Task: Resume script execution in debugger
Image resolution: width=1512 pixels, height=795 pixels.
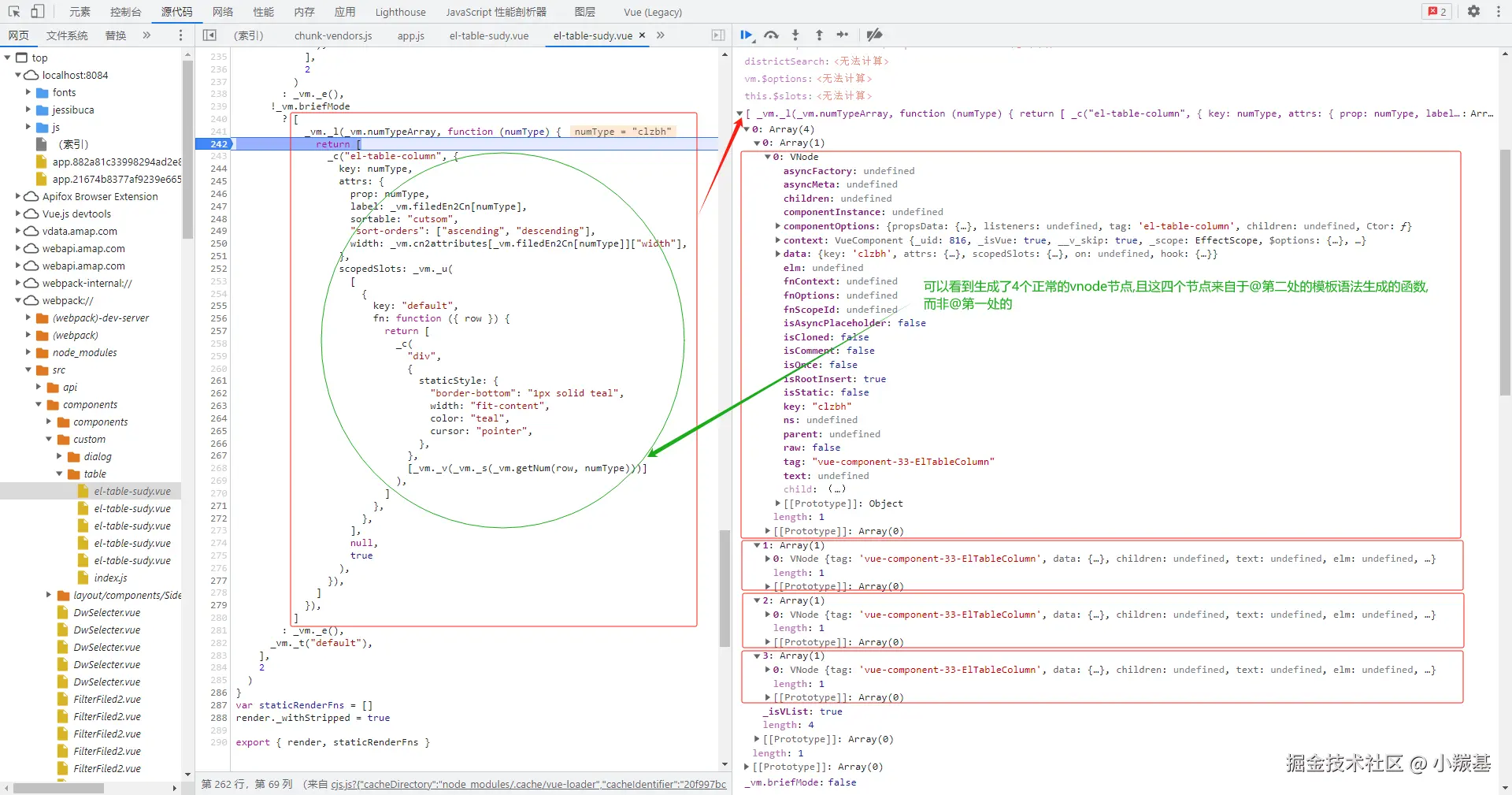Action: tap(746, 35)
